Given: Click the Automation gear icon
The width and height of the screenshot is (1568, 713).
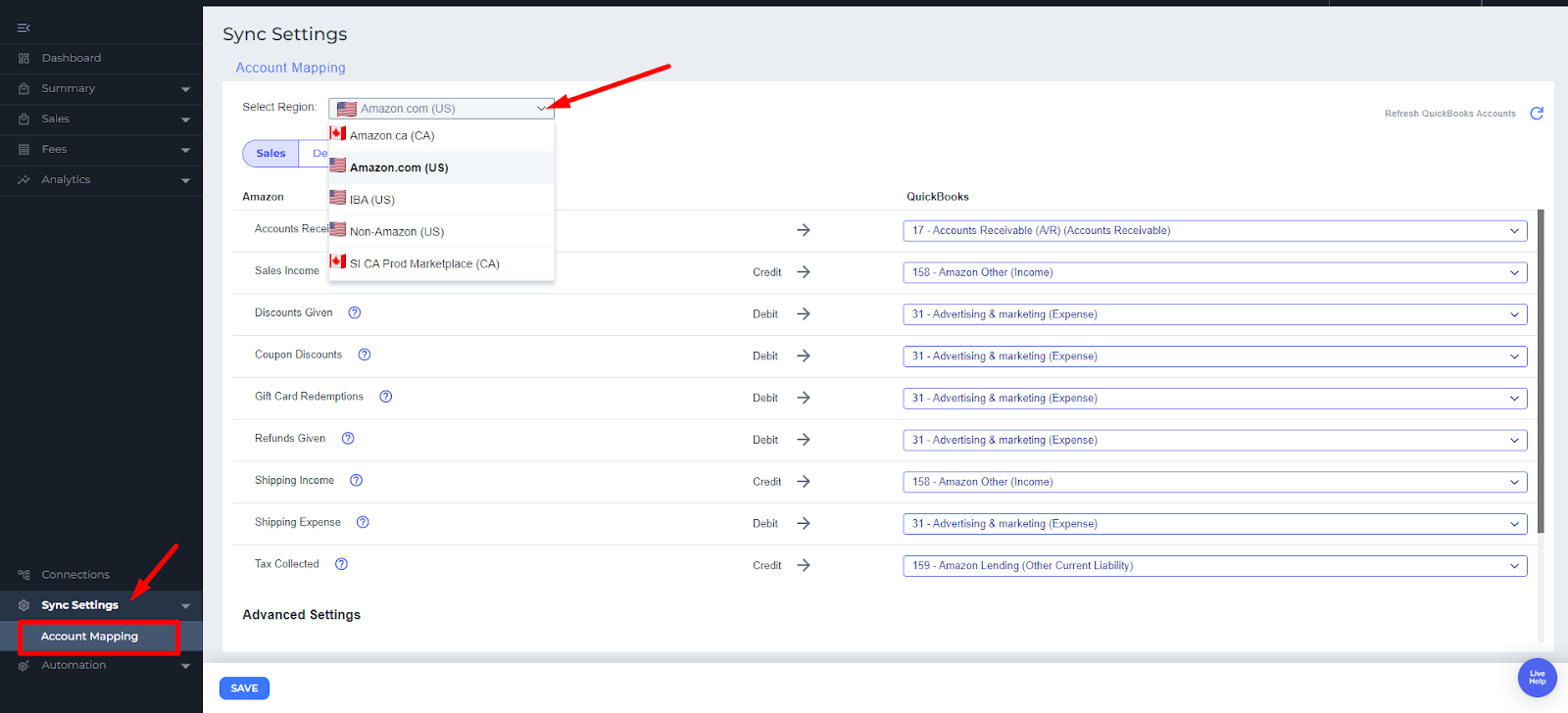Looking at the screenshot, I should pos(24,666).
